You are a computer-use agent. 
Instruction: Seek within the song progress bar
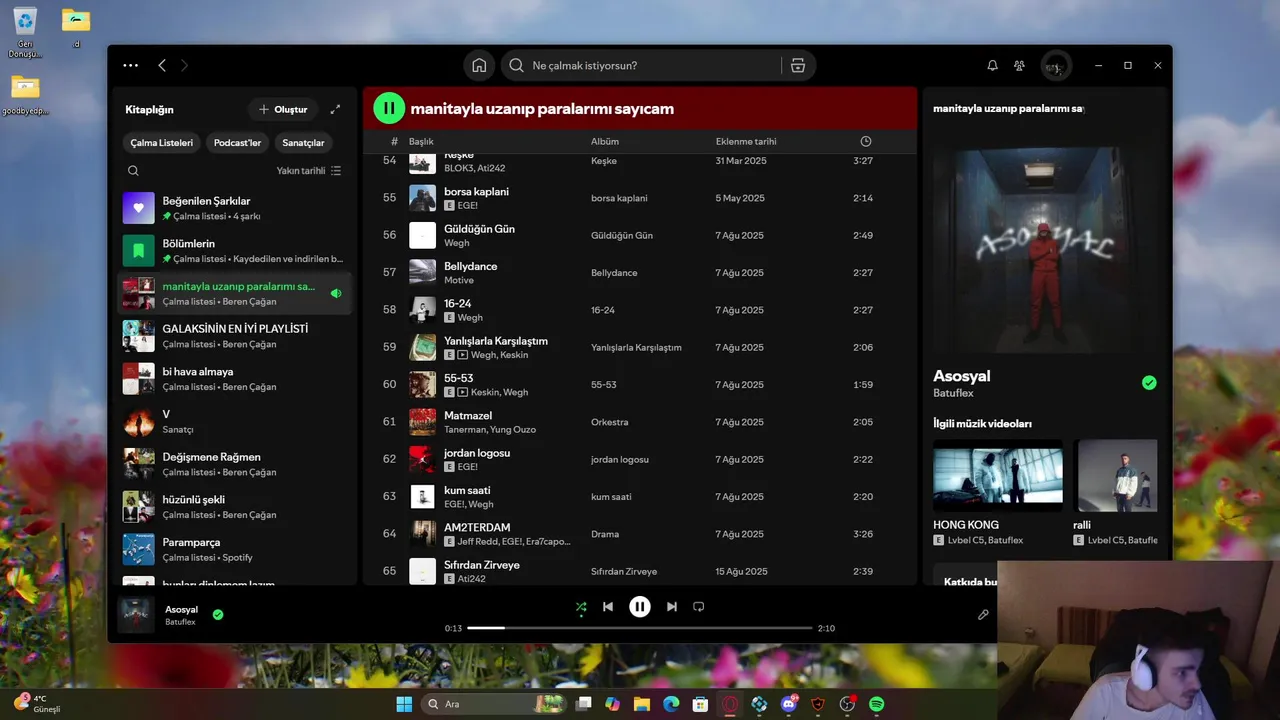(x=640, y=628)
